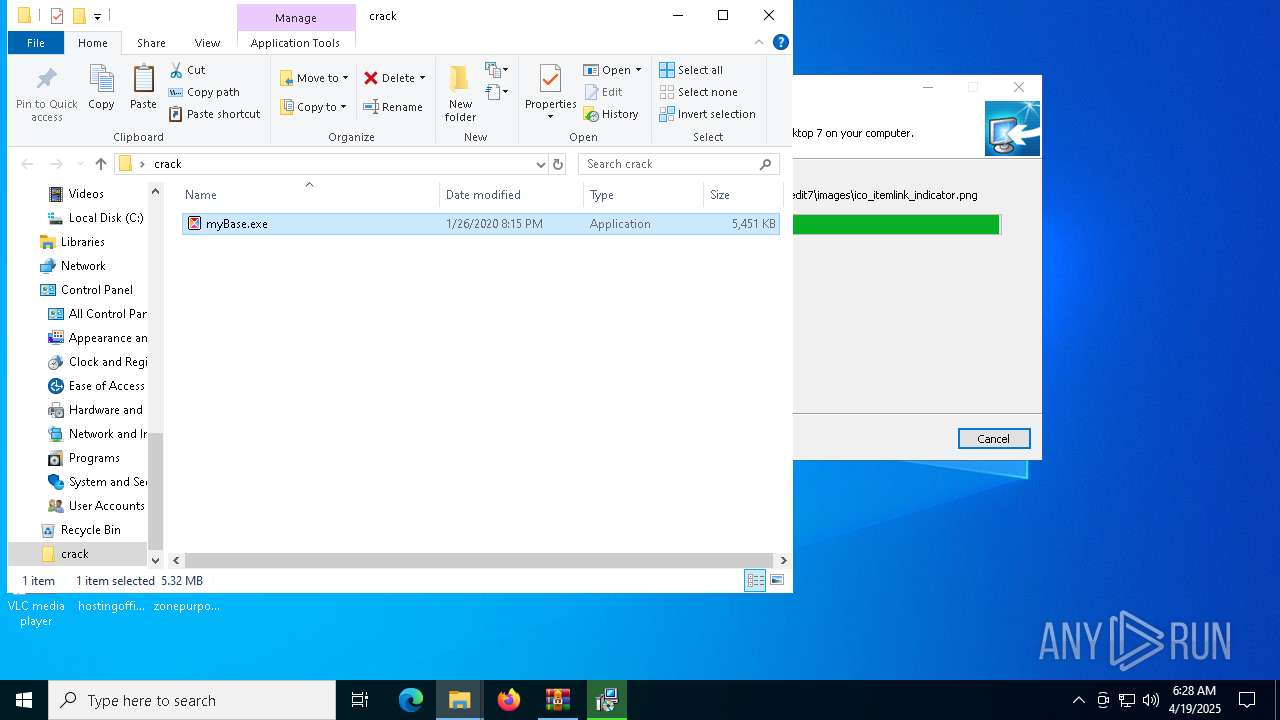Screen dimensions: 1280x720
Task: Click taskbar search box
Action: point(192,700)
